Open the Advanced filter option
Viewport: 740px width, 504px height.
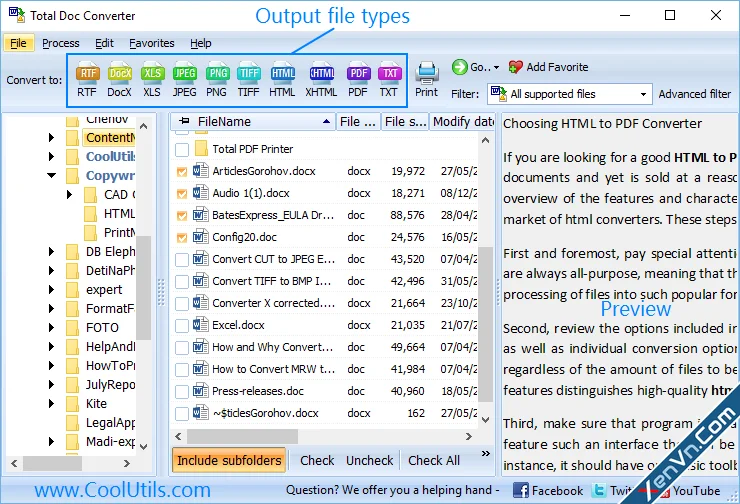(695, 94)
